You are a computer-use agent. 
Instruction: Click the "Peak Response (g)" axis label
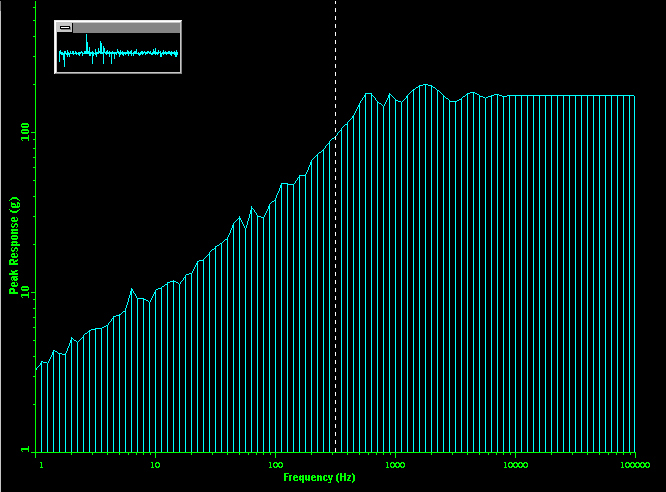(14, 246)
